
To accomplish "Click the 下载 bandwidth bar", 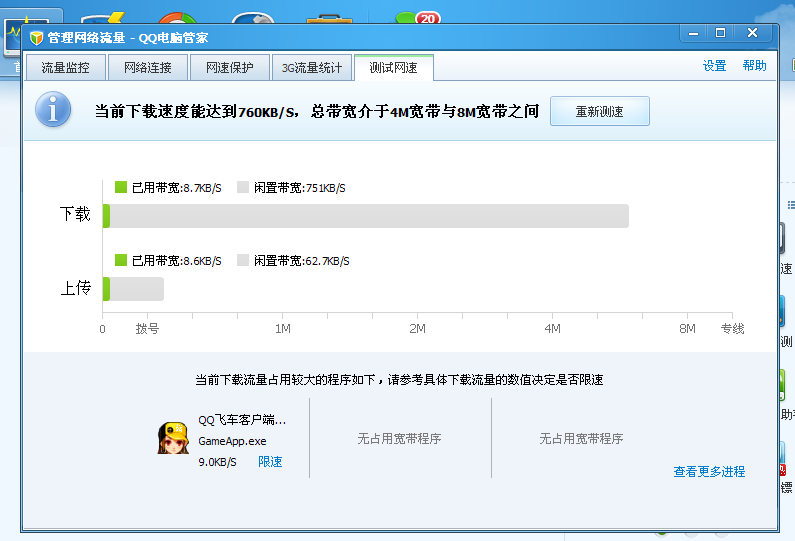I will [366, 216].
